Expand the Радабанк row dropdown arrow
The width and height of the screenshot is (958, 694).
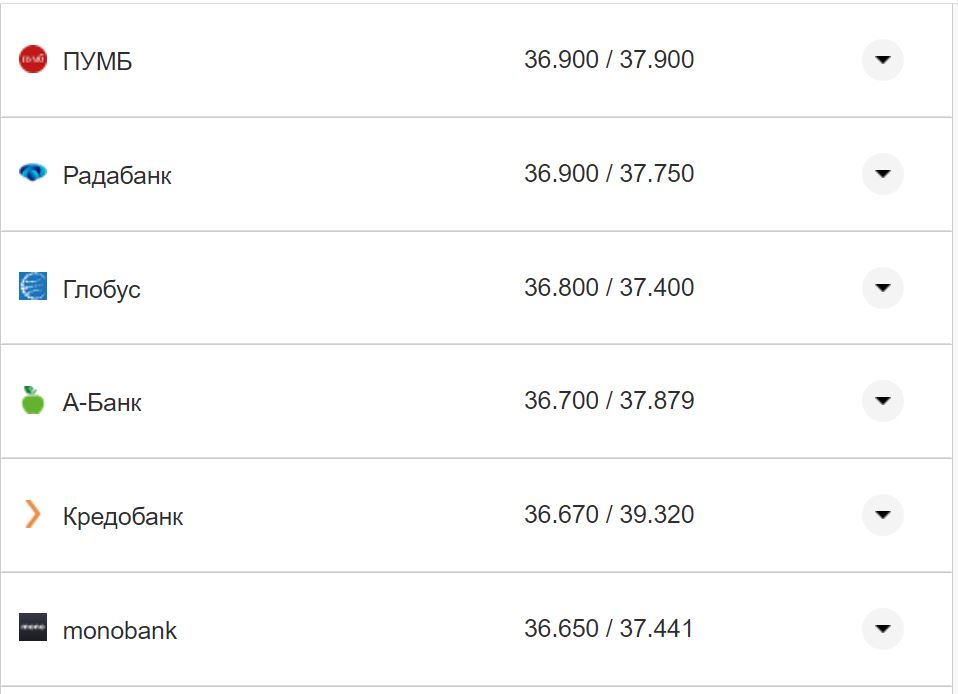point(882,174)
